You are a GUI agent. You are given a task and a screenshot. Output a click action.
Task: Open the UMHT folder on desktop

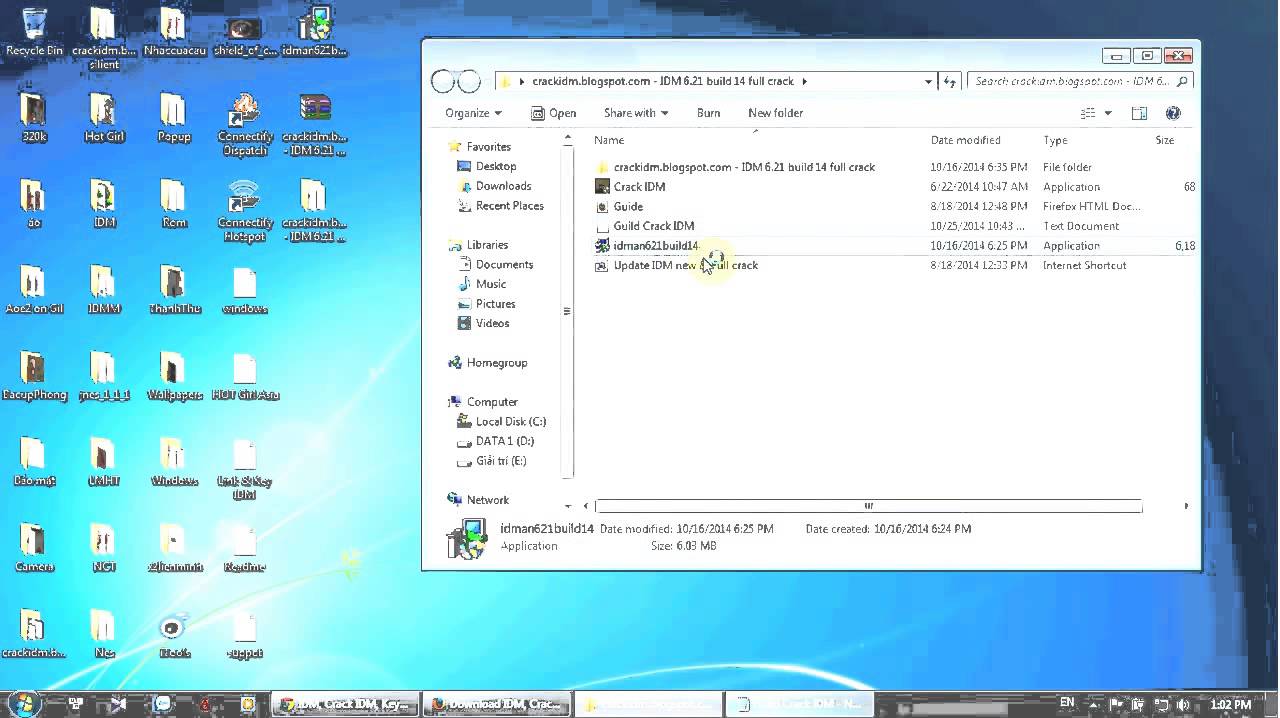point(104,462)
